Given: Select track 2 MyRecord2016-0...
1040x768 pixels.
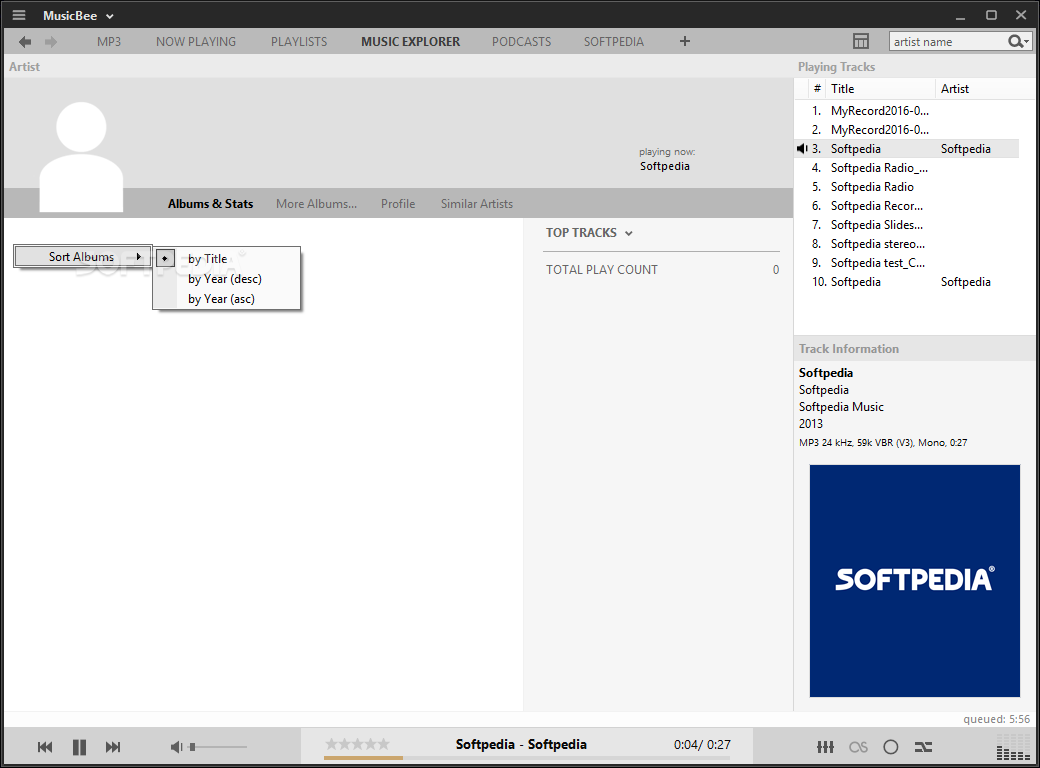Looking at the screenshot, I should click(906, 130).
